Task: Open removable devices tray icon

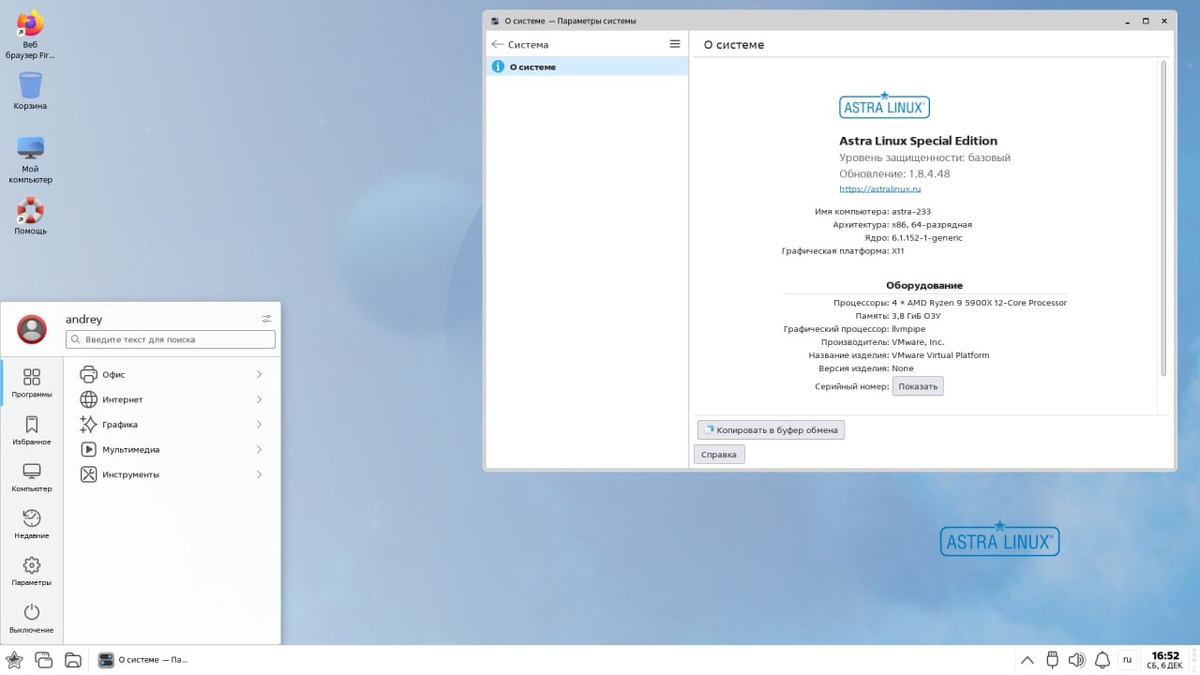Action: pos(1052,660)
